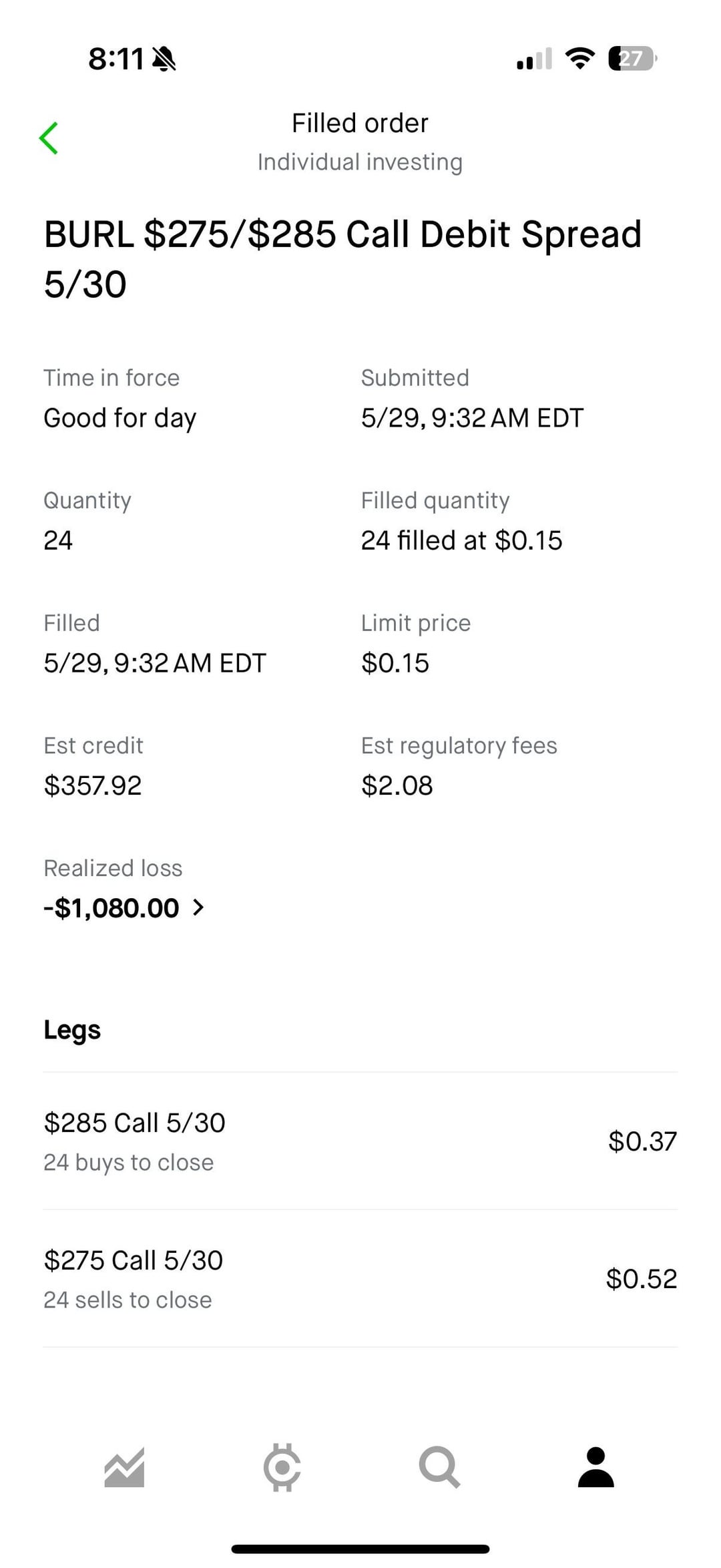721x1568 pixels.
Task: Select the $2.08 regulatory fees value
Action: point(397,785)
